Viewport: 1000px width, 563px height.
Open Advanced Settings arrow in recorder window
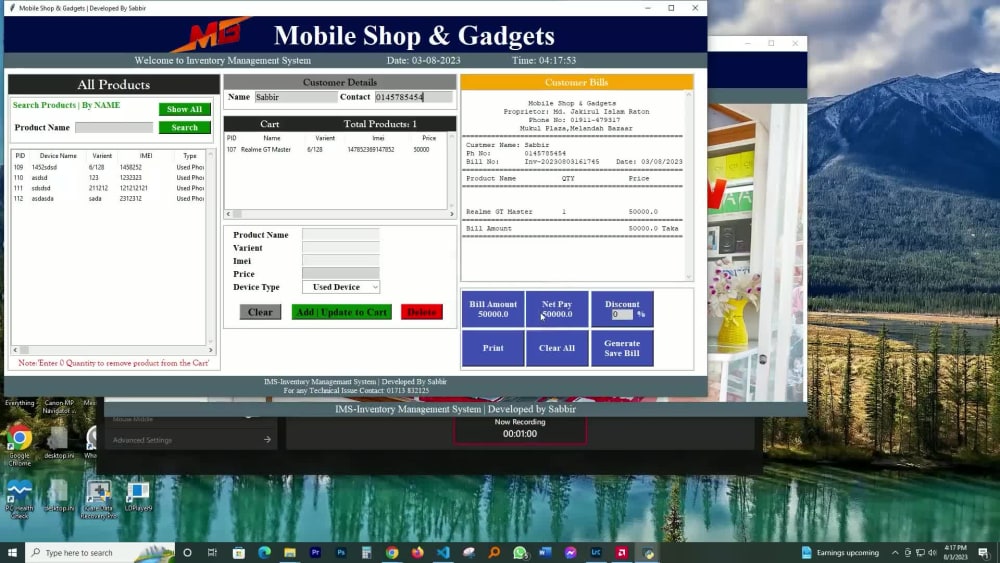267,439
